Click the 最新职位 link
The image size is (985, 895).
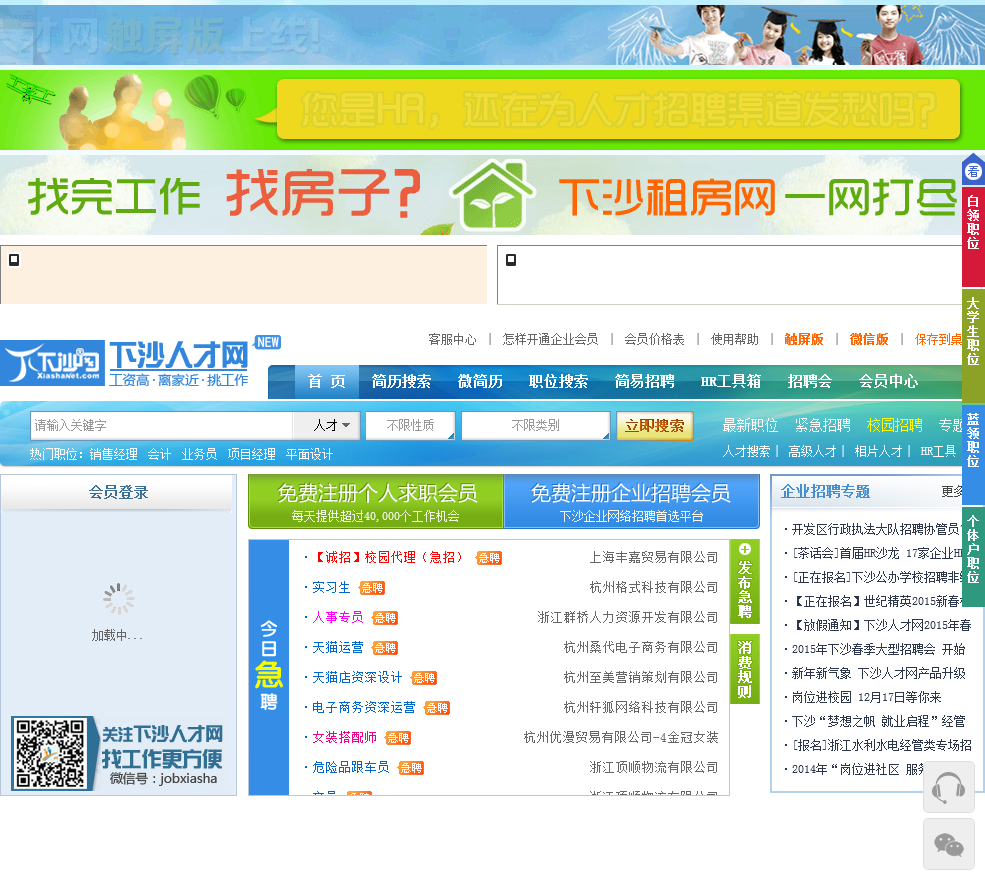750,426
